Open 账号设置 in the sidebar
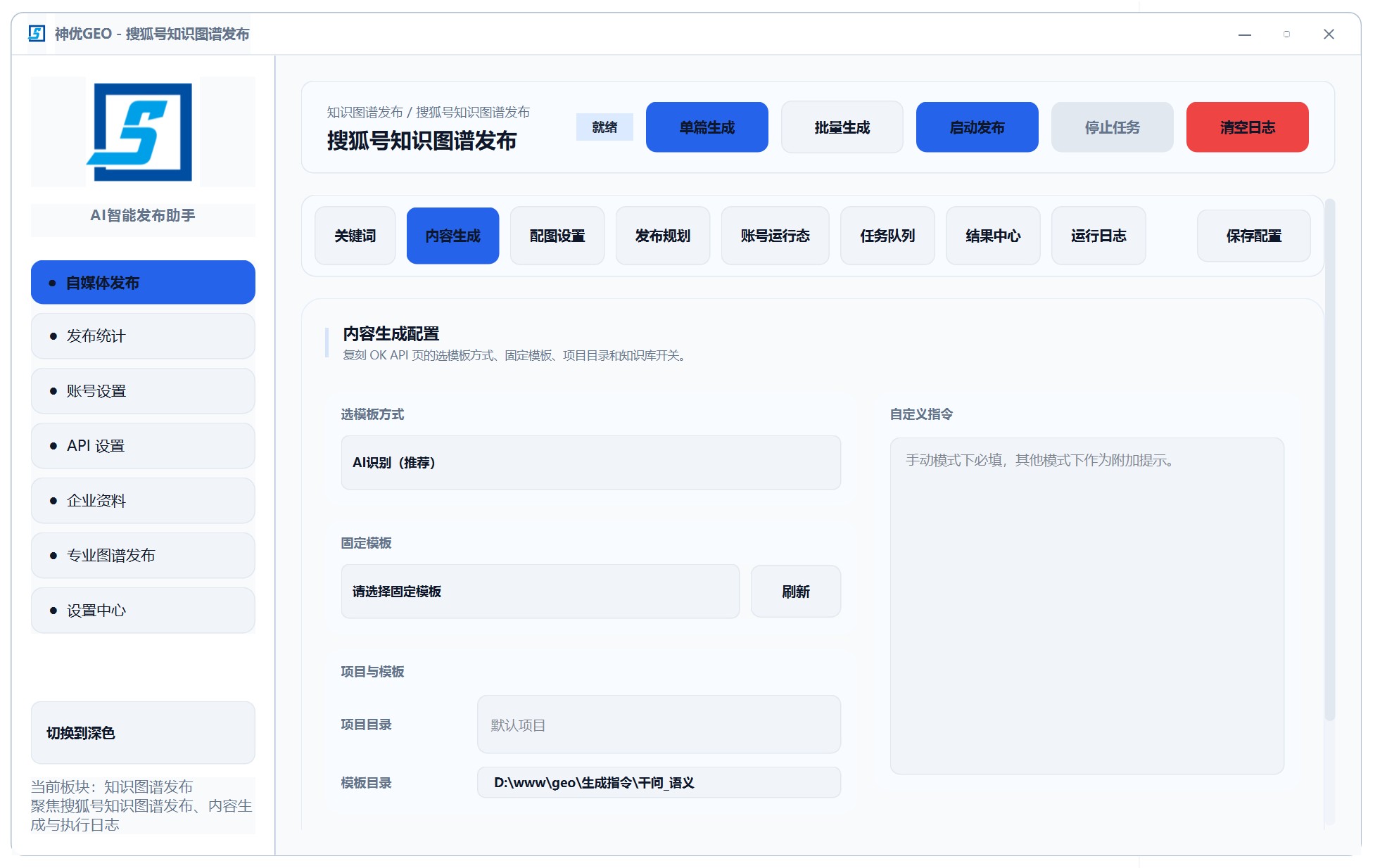1387x868 pixels. (x=143, y=390)
